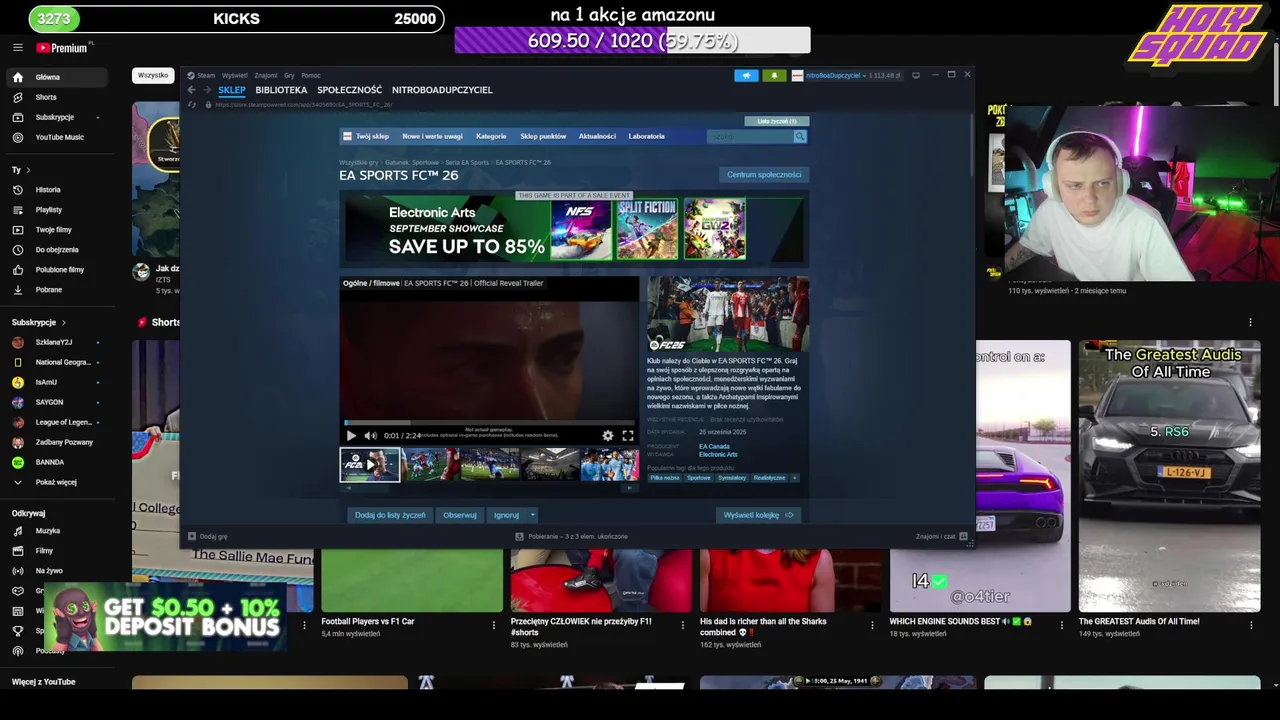Open trailer settings gear
The width and height of the screenshot is (1280, 720).
click(x=608, y=435)
